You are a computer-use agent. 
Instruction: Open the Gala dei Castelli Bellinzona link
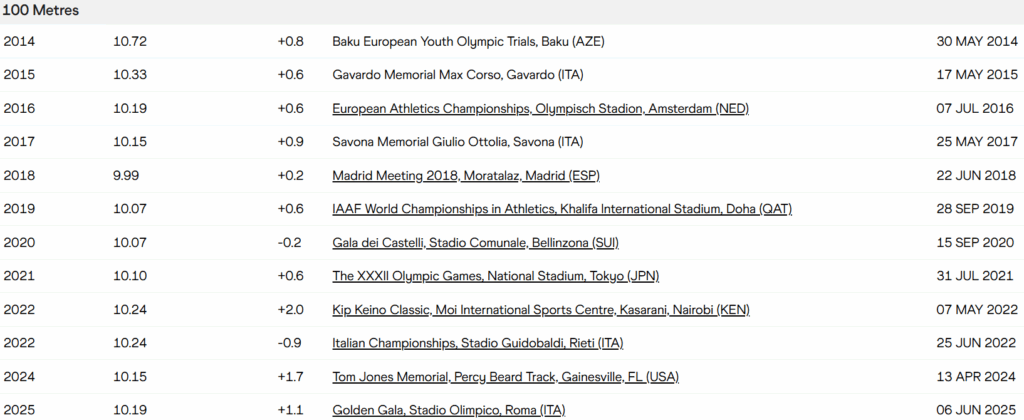(x=476, y=243)
